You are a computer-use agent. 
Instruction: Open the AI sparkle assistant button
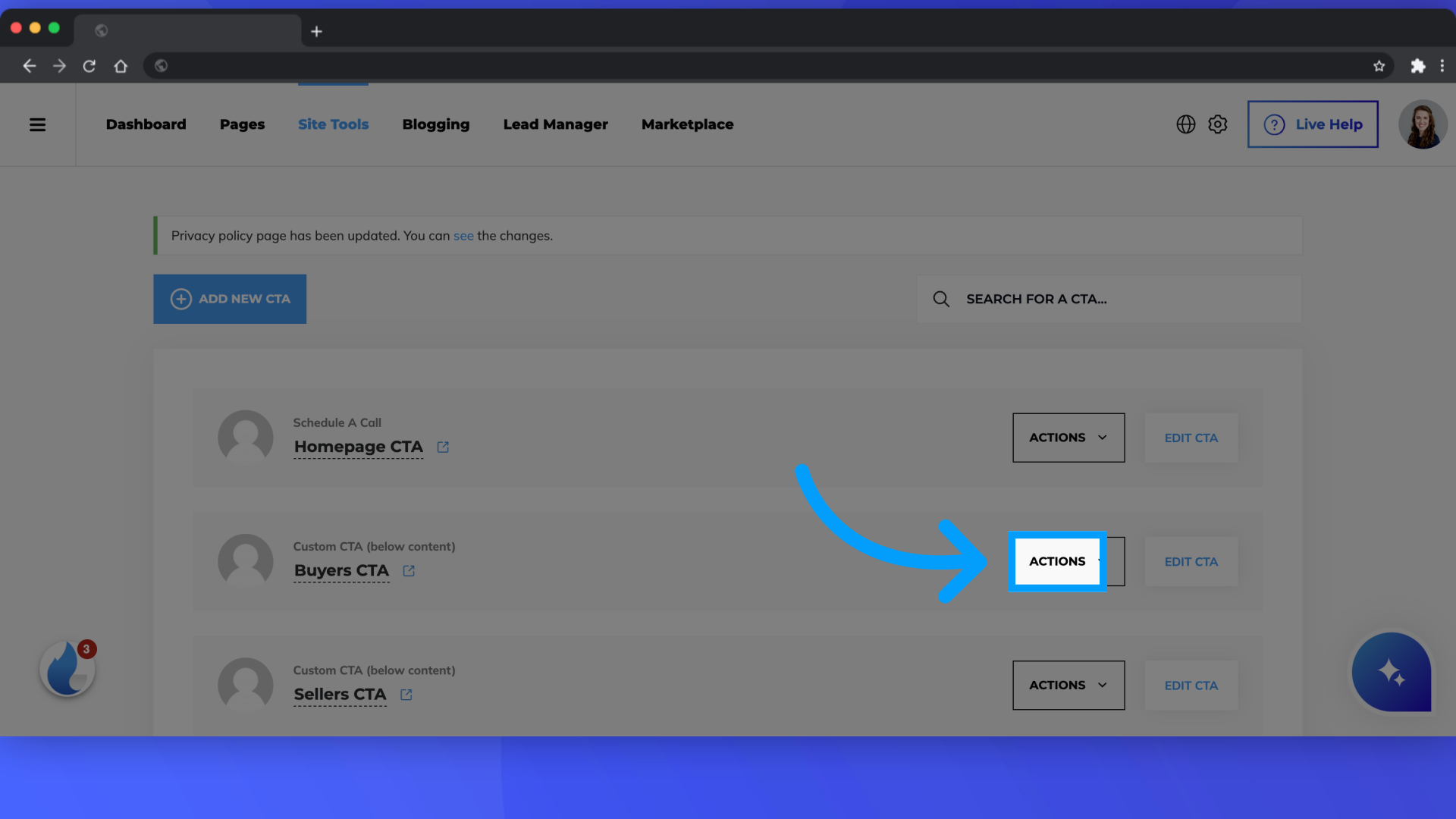pos(1392,672)
